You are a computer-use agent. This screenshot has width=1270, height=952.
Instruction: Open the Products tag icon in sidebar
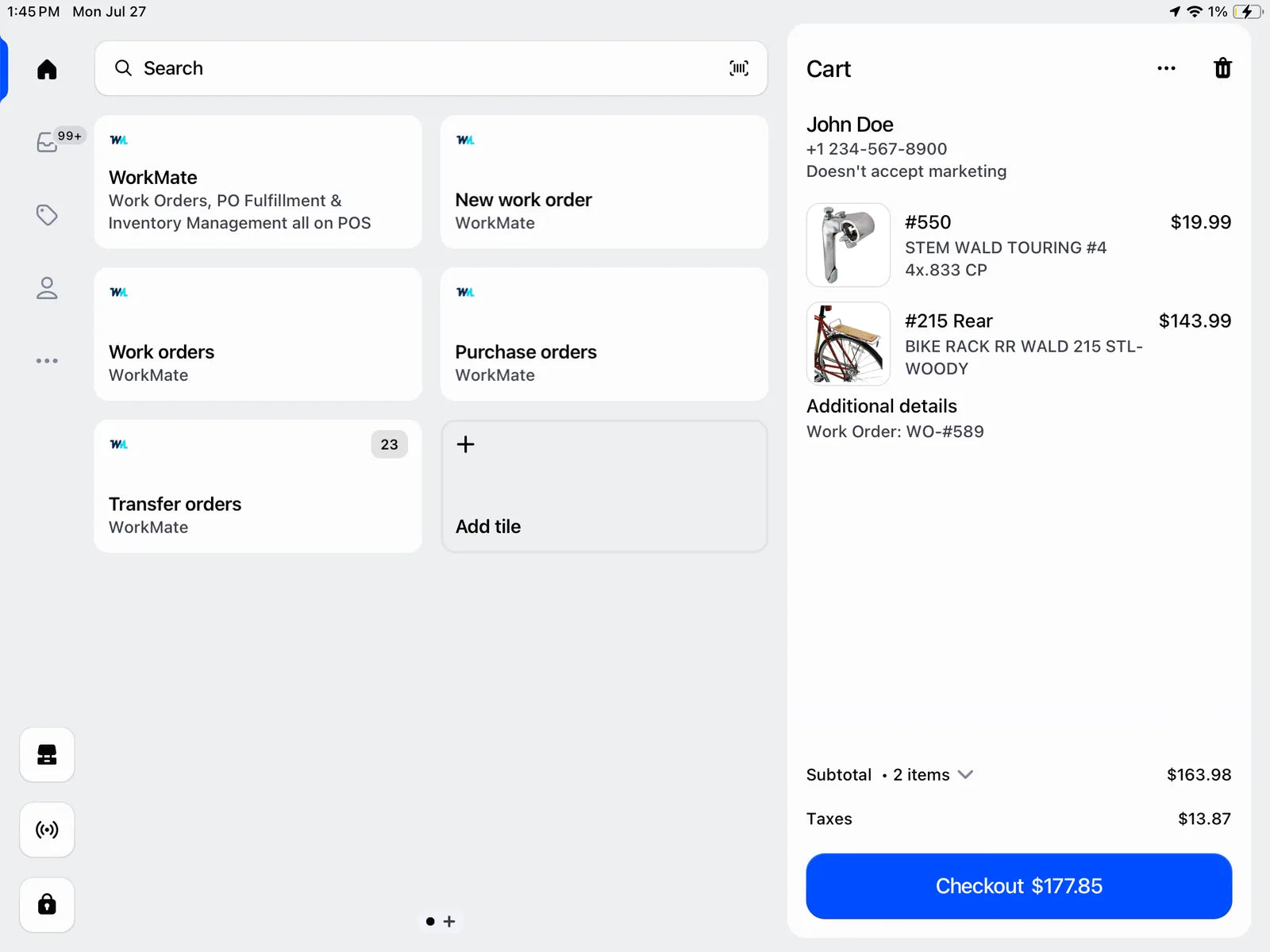click(x=47, y=214)
